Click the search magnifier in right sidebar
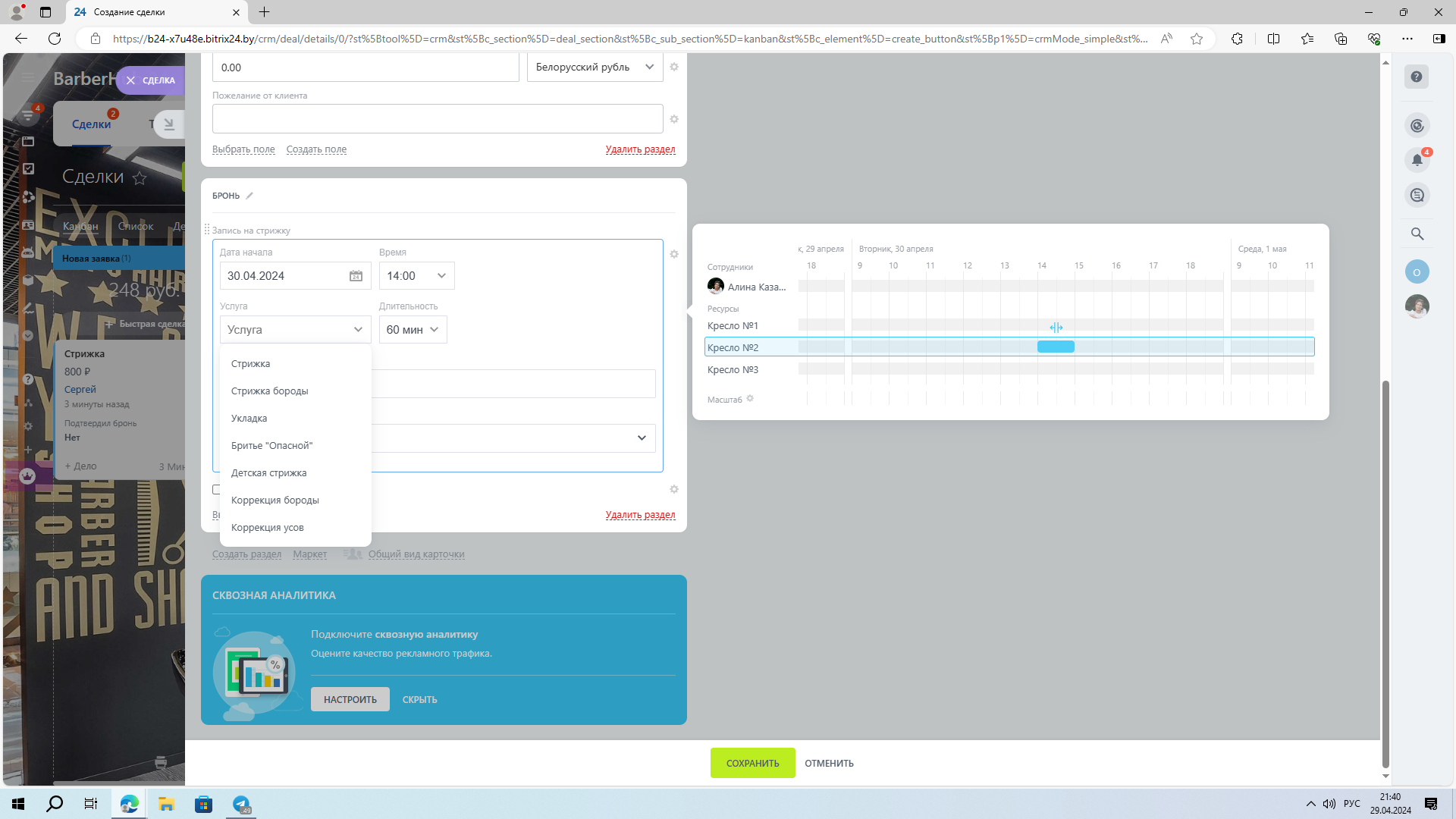 click(1417, 234)
